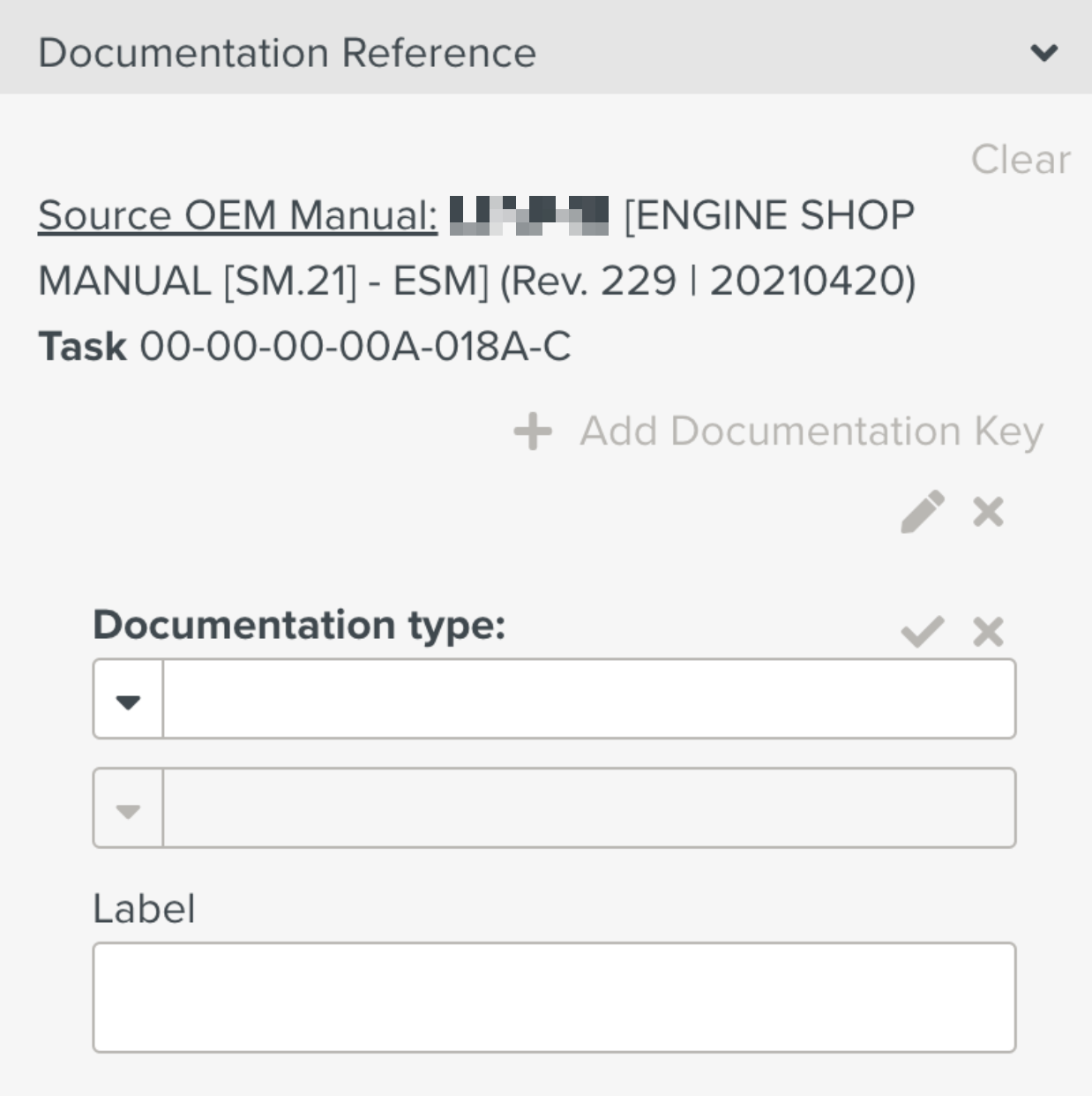Click the Add Documentation Key button
The height and width of the screenshot is (1096, 1092).
coord(810,432)
